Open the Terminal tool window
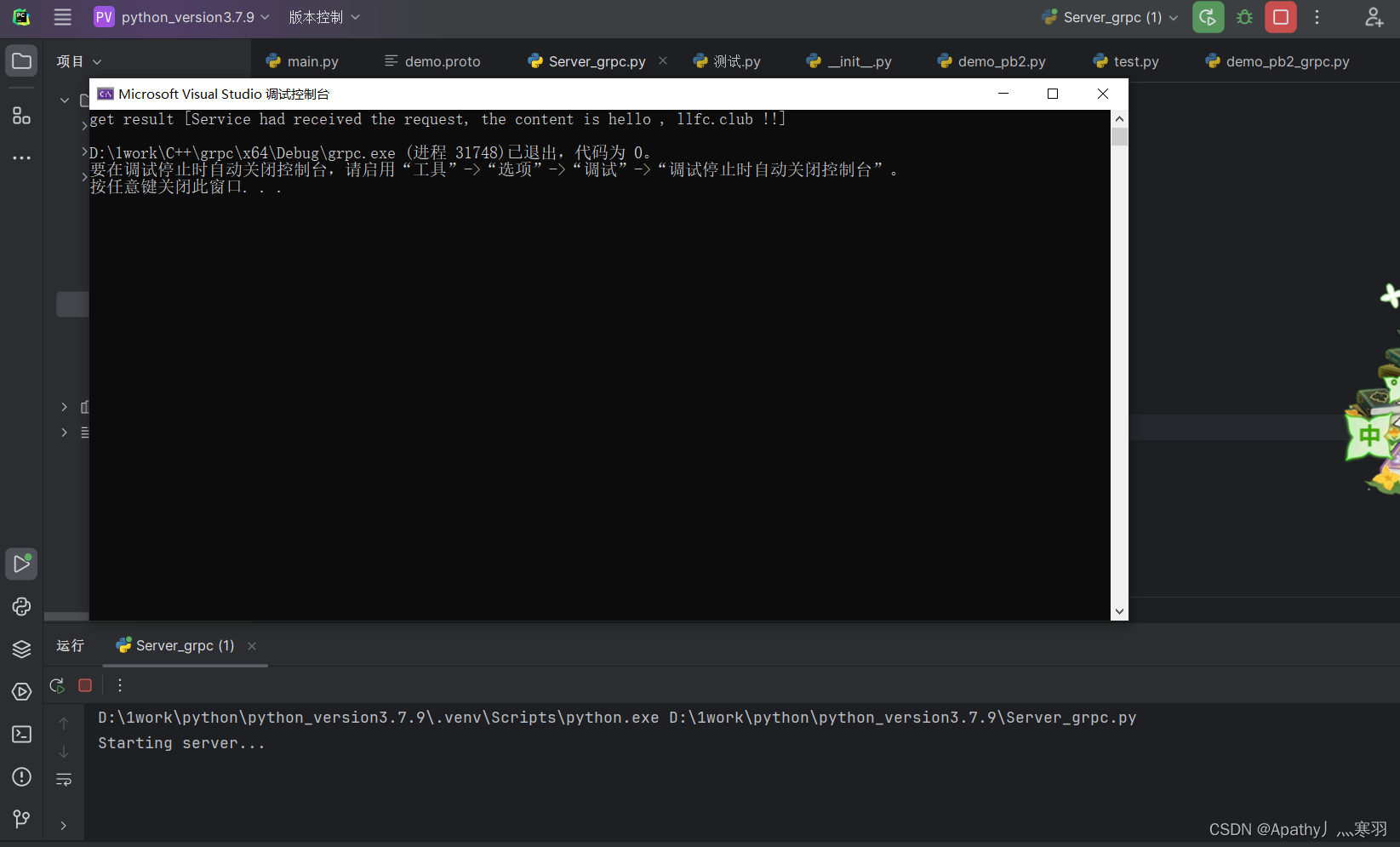The image size is (1400, 847). [21, 734]
